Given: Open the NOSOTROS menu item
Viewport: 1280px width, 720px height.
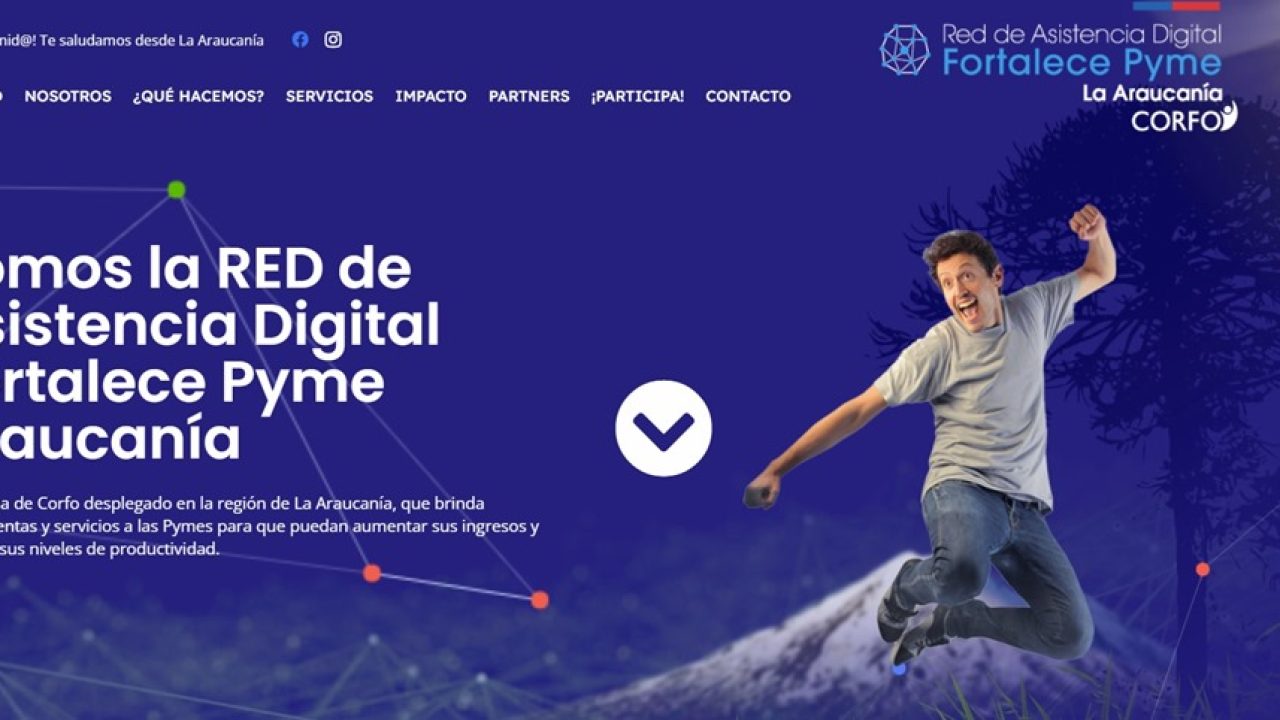Looking at the screenshot, I should 68,96.
